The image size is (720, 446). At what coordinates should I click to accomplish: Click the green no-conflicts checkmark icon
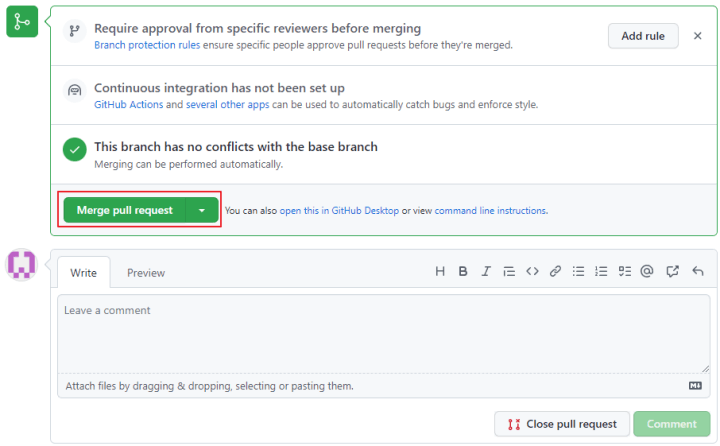74,150
